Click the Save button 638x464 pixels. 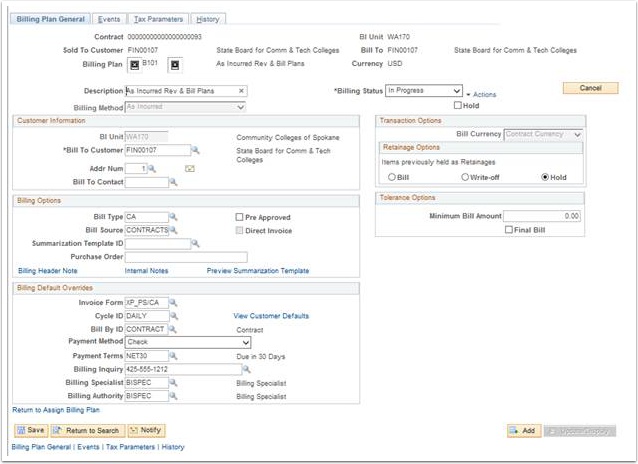tap(31, 430)
